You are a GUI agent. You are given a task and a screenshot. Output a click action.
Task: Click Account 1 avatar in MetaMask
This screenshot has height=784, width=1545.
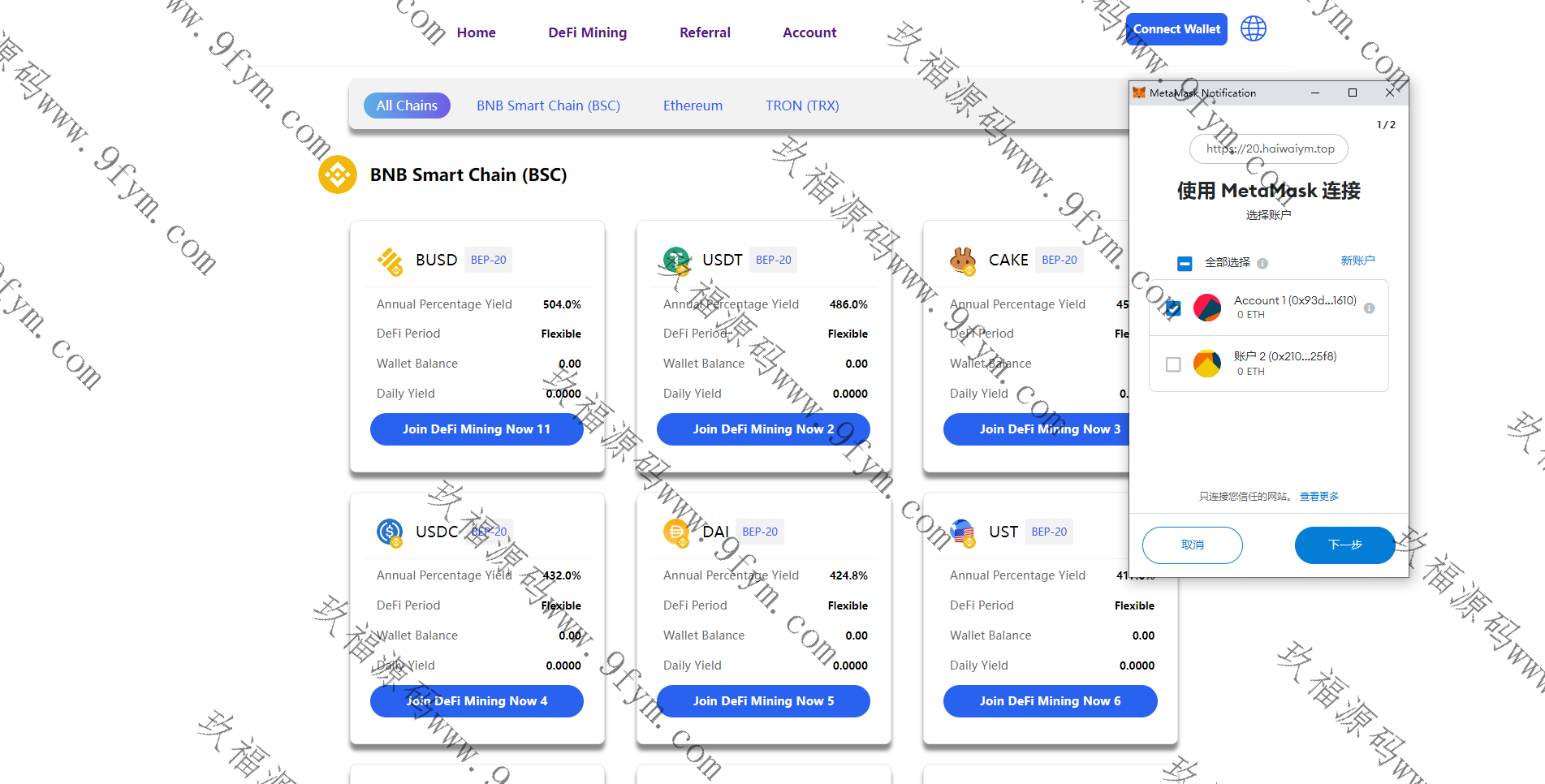point(1207,308)
